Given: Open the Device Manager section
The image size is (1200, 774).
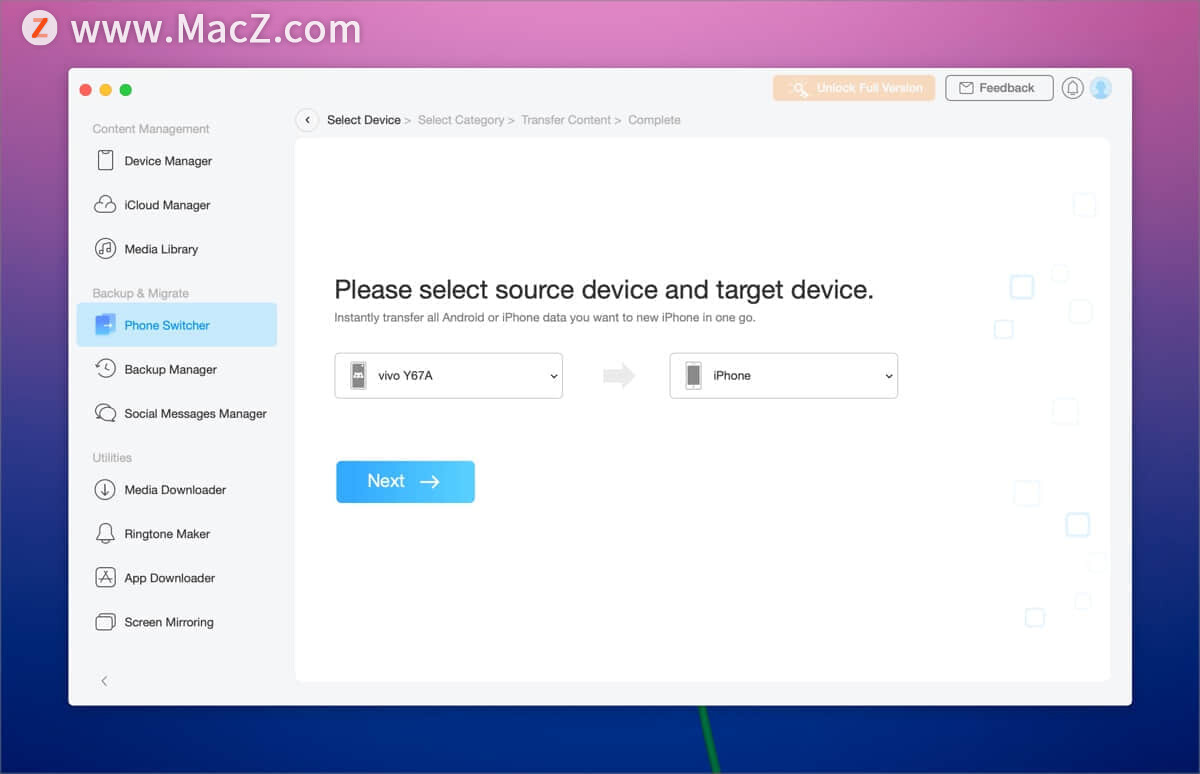Looking at the screenshot, I should 176,161.
